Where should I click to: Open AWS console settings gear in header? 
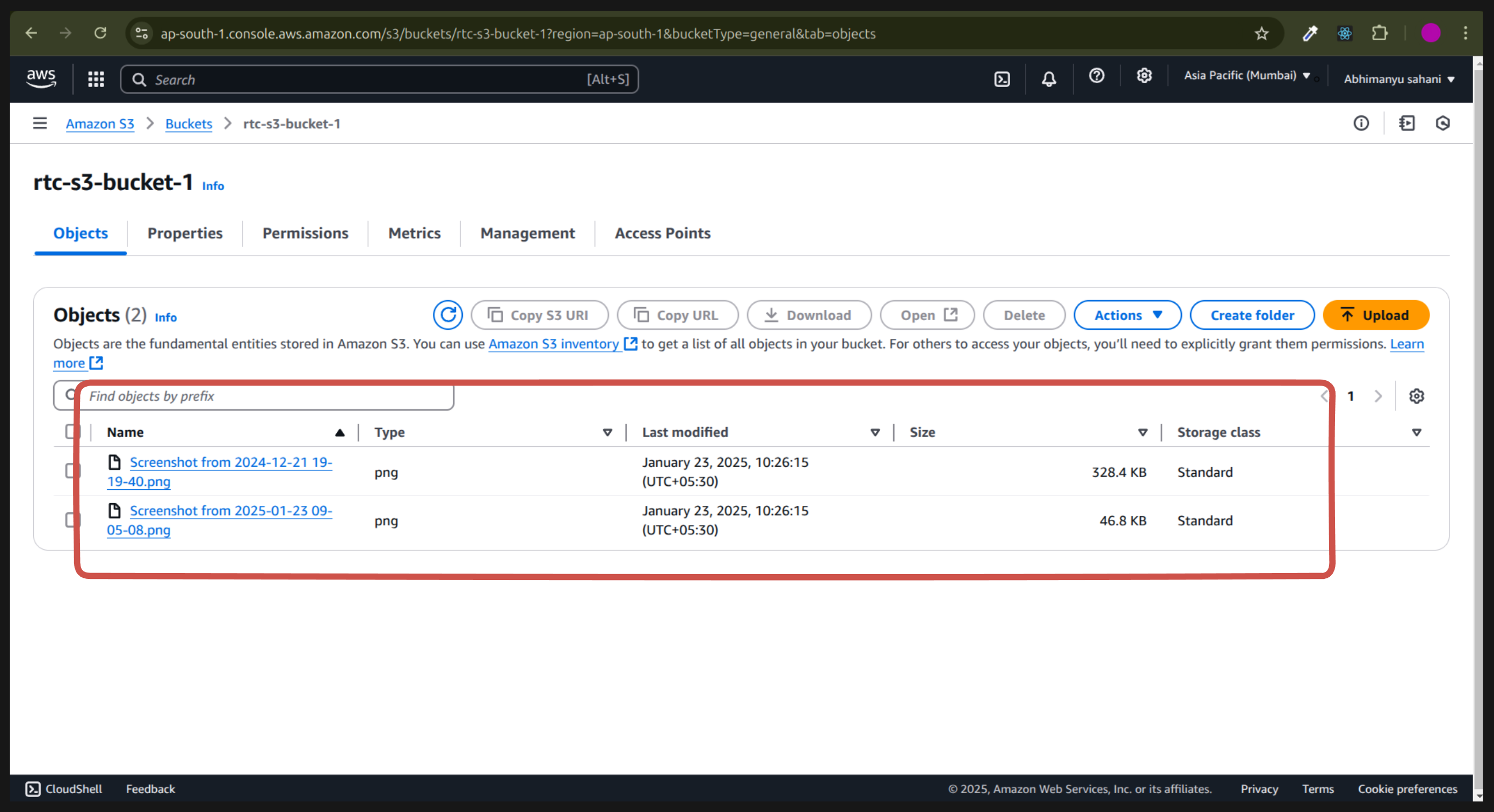tap(1144, 76)
